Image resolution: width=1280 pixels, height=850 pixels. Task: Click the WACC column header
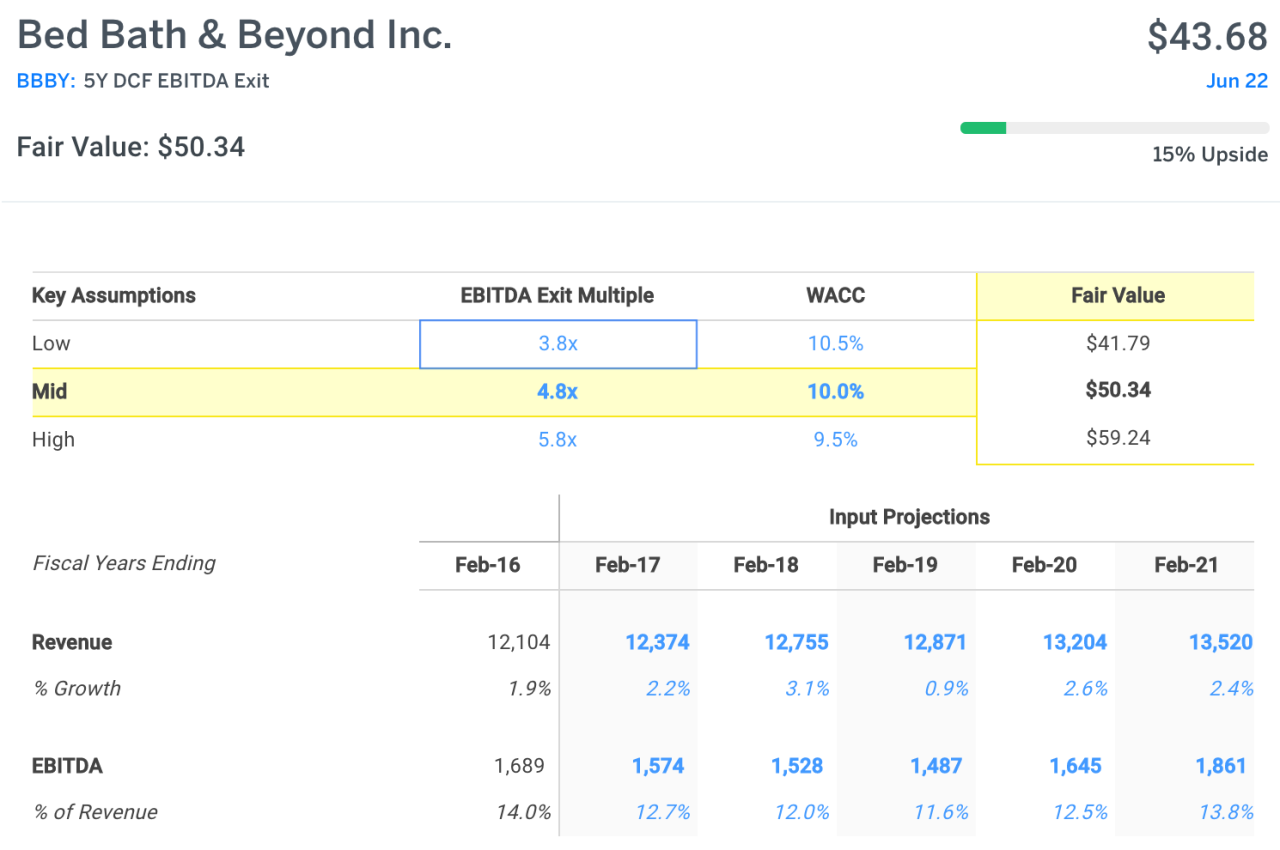pyautogui.click(x=835, y=296)
